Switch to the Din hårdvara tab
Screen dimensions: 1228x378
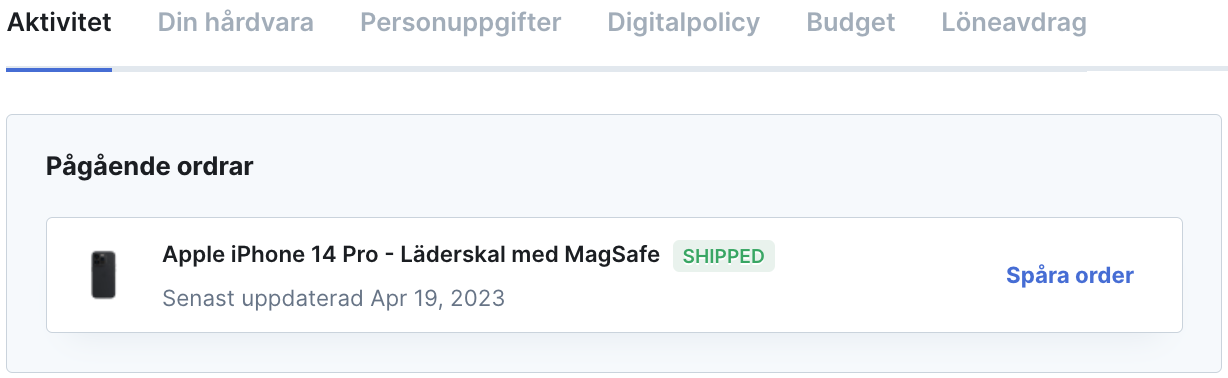(236, 22)
